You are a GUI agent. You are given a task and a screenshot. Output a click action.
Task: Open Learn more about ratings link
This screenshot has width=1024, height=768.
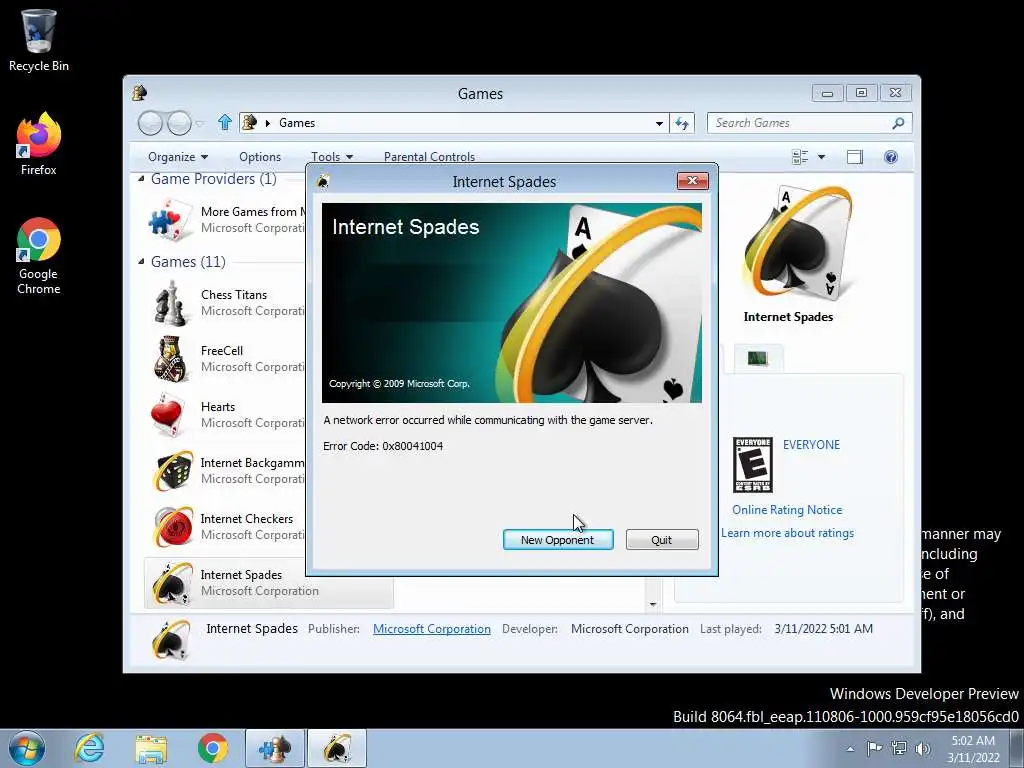(788, 533)
